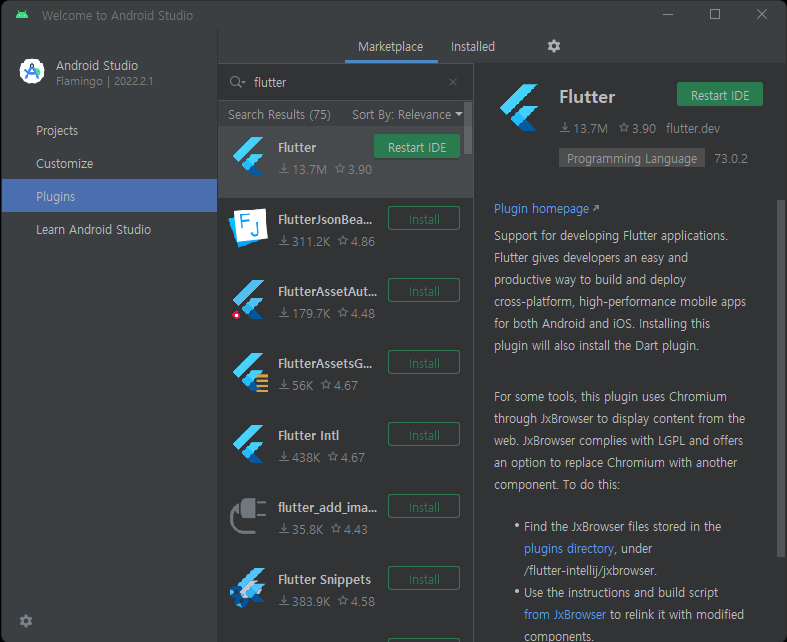Click the Flutter Intl plugin icon
This screenshot has height=642, width=787.
pos(248,444)
